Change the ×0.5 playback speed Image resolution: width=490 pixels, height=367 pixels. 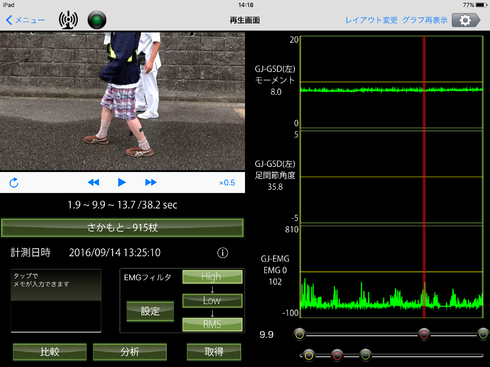tap(227, 183)
